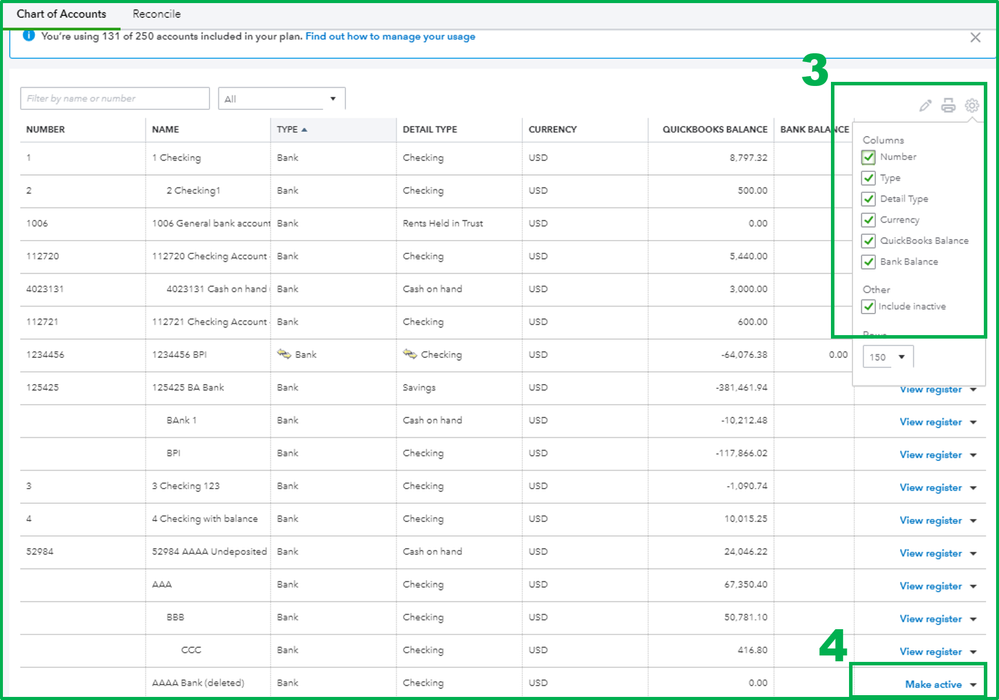The height and width of the screenshot is (700, 999).
Task: Uncheck the Type column checkbox
Action: [x=868, y=178]
